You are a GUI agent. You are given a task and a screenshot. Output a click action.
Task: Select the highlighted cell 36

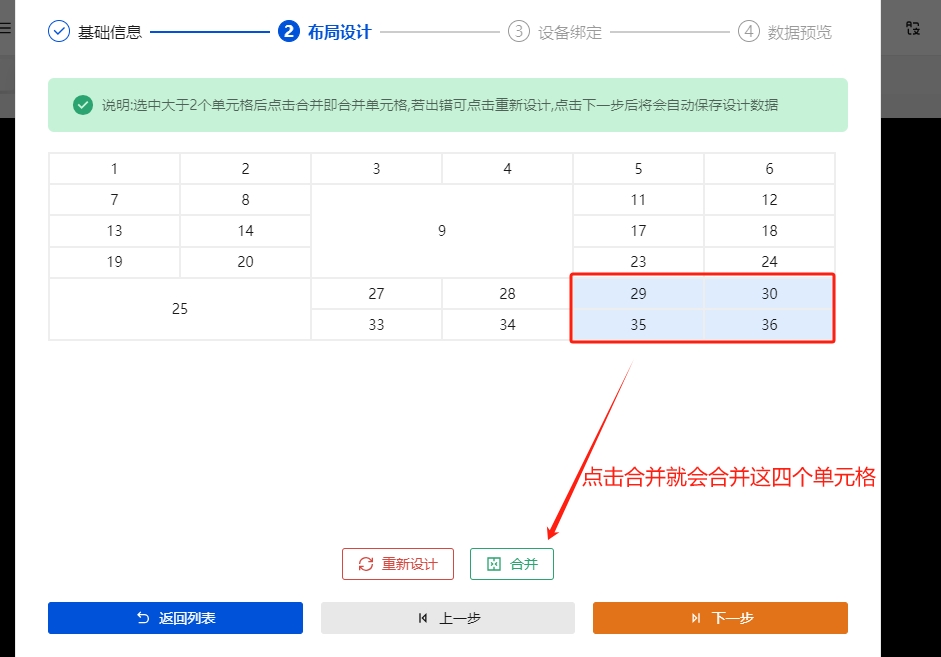point(768,324)
